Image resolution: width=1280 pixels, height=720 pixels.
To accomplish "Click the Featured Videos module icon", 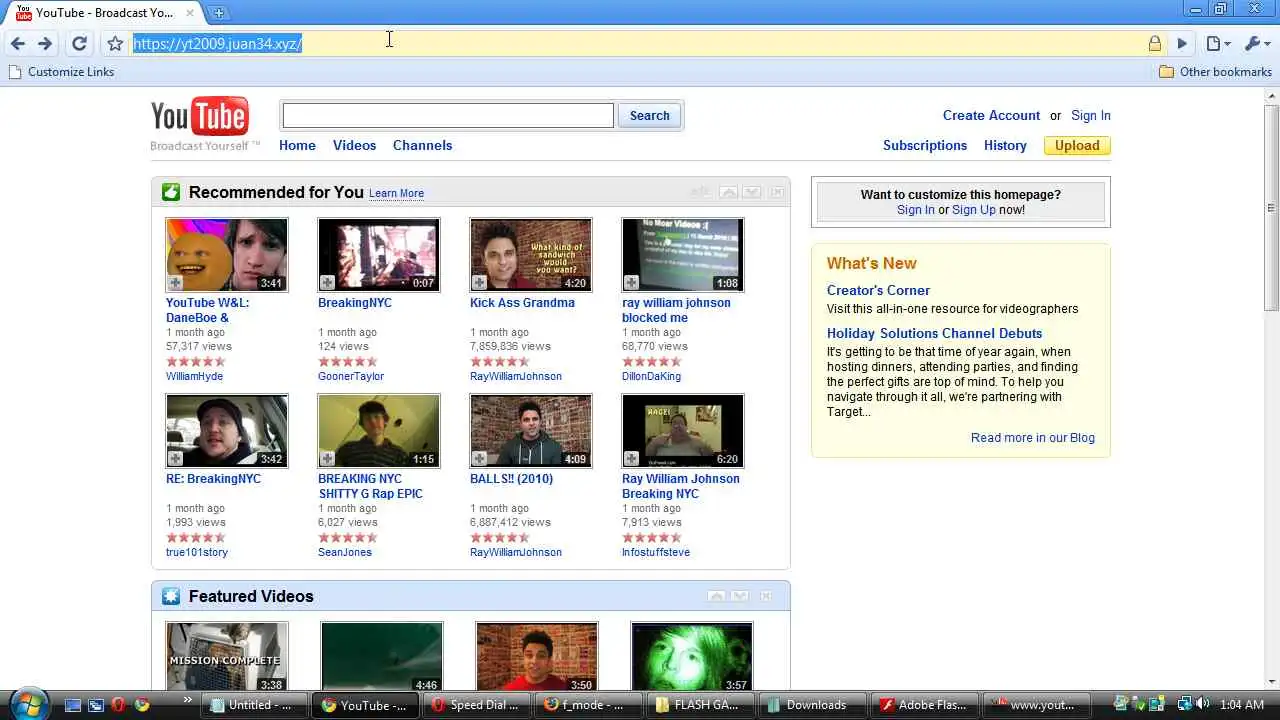I will (x=171, y=596).
